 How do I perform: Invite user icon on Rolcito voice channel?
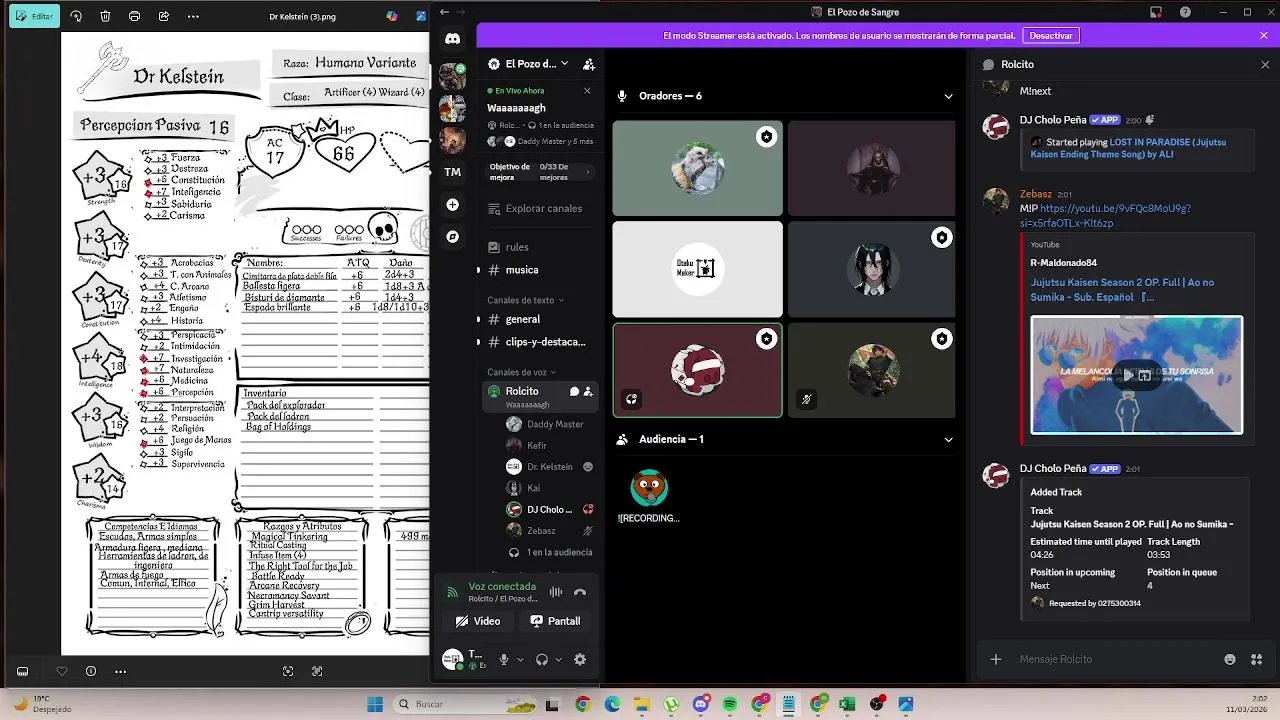(x=588, y=391)
